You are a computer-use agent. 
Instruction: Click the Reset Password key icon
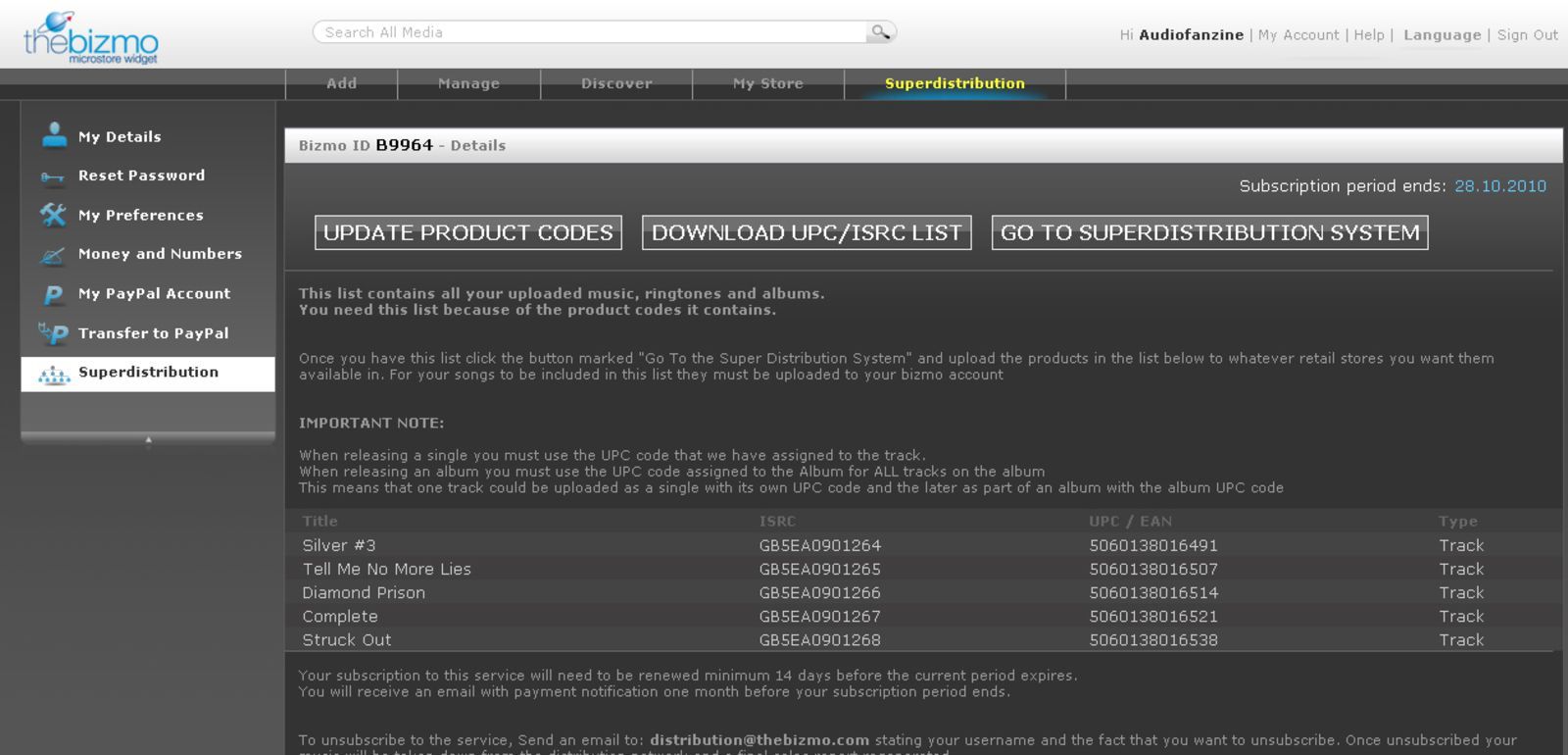pos(53,177)
